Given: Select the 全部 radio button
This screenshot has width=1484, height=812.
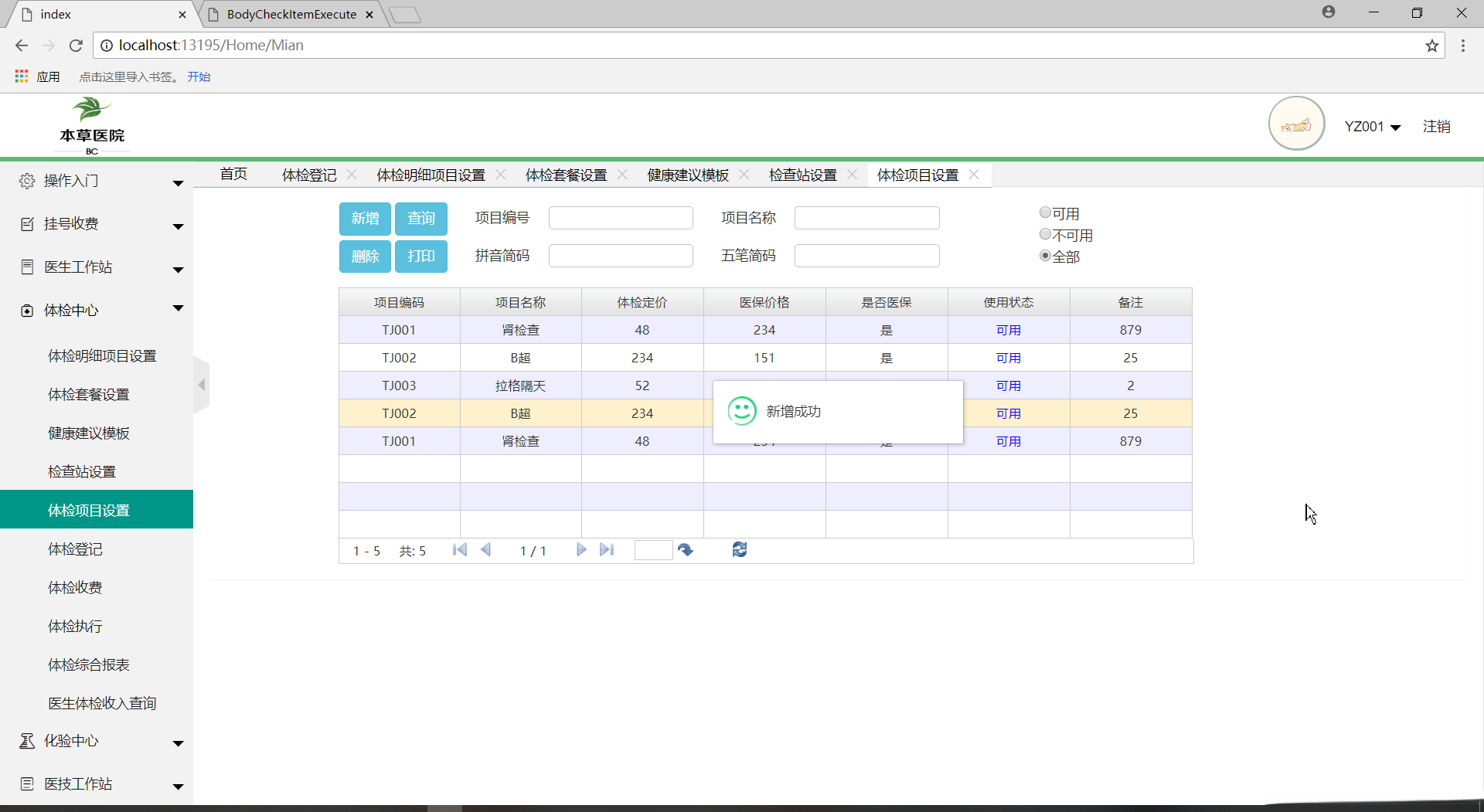Looking at the screenshot, I should tap(1045, 256).
